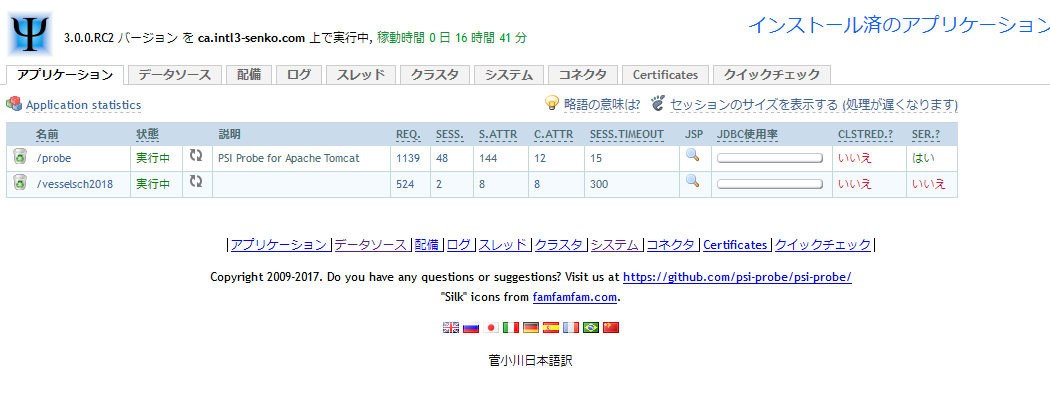The height and width of the screenshot is (405, 1050).
Task: Toggle the 実行中 status of /probe
Action: [x=153, y=158]
